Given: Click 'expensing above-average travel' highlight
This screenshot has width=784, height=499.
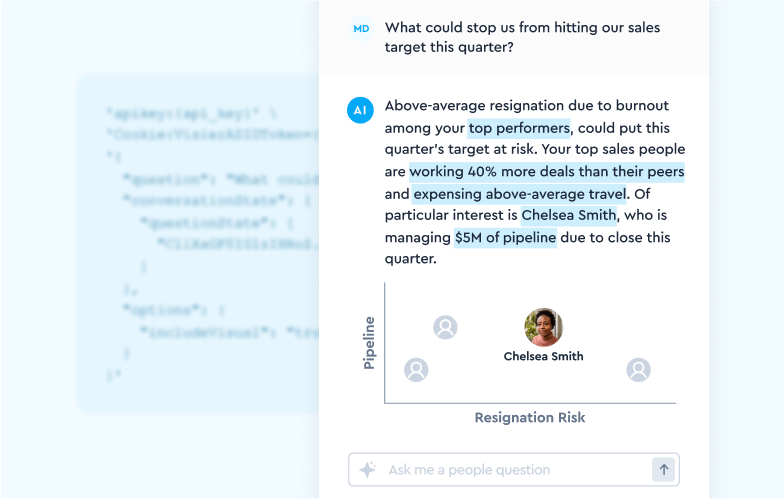Looking at the screenshot, I should coord(520,194).
